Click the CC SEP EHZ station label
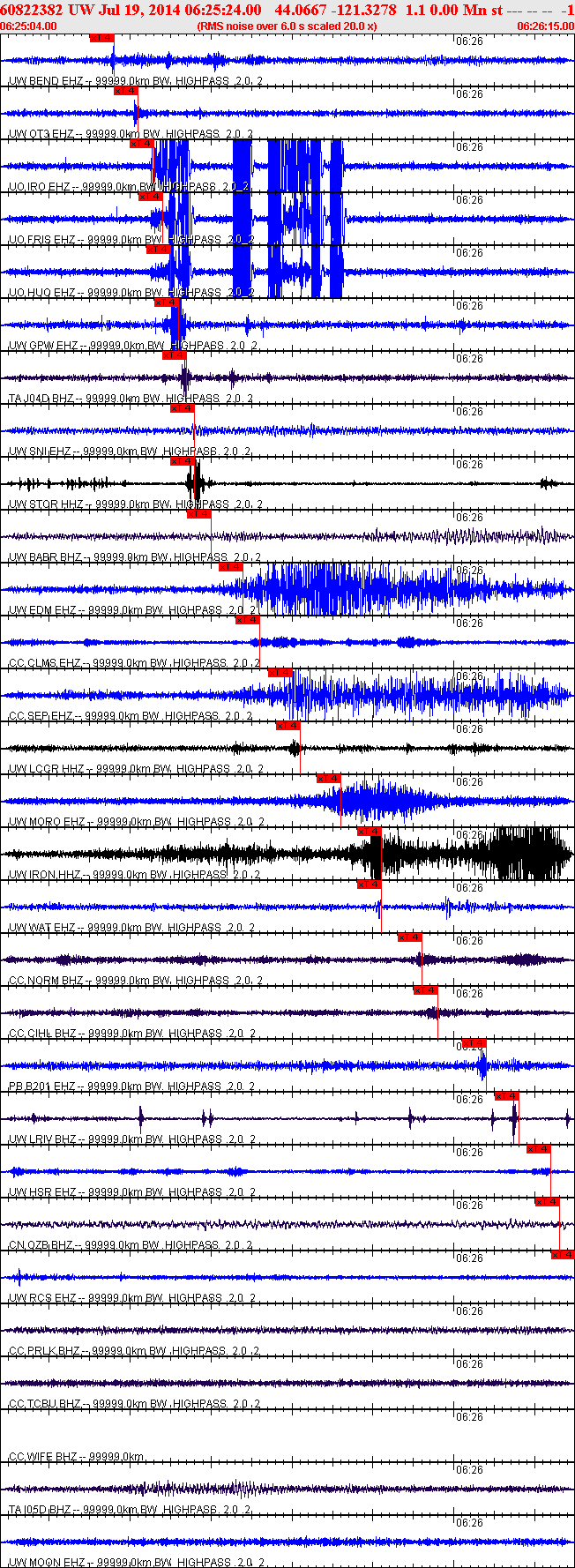575x1568 pixels. click(131, 716)
